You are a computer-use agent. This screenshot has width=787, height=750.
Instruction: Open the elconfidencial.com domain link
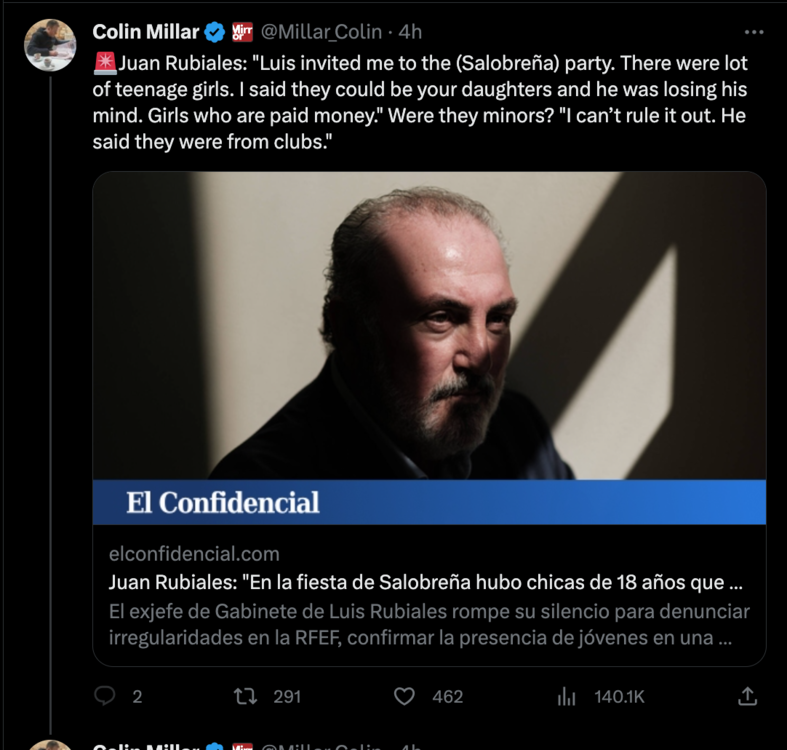coord(193,553)
